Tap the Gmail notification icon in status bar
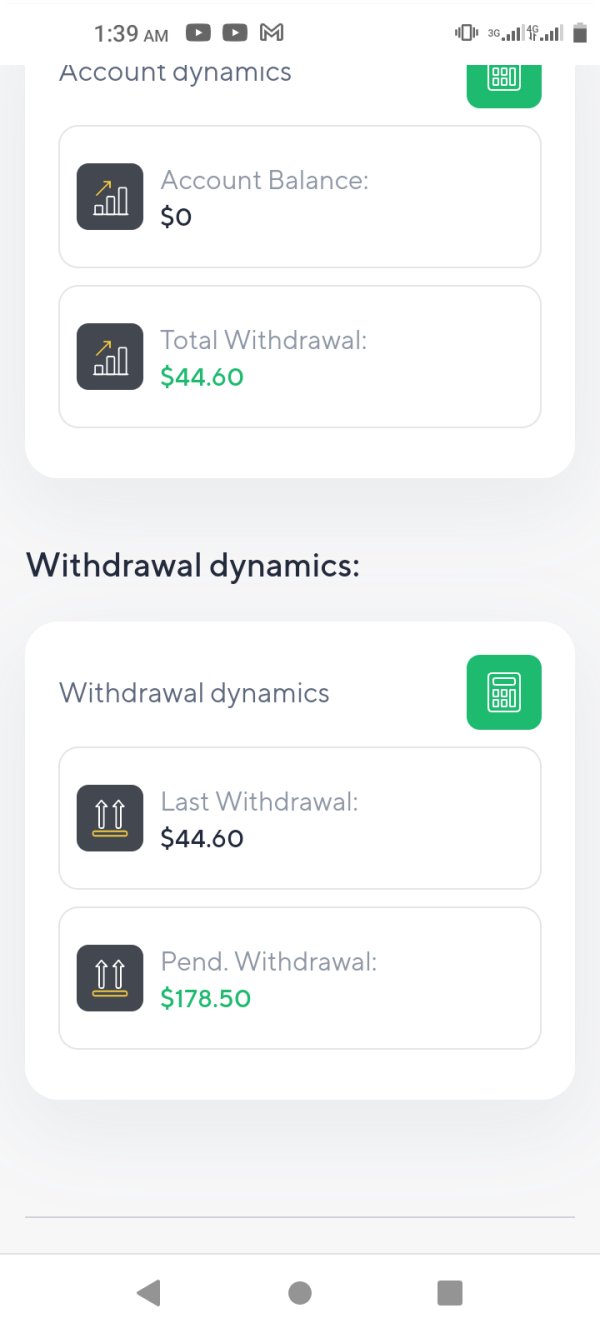Screen dimensions: 600x1333 (x=271, y=33)
